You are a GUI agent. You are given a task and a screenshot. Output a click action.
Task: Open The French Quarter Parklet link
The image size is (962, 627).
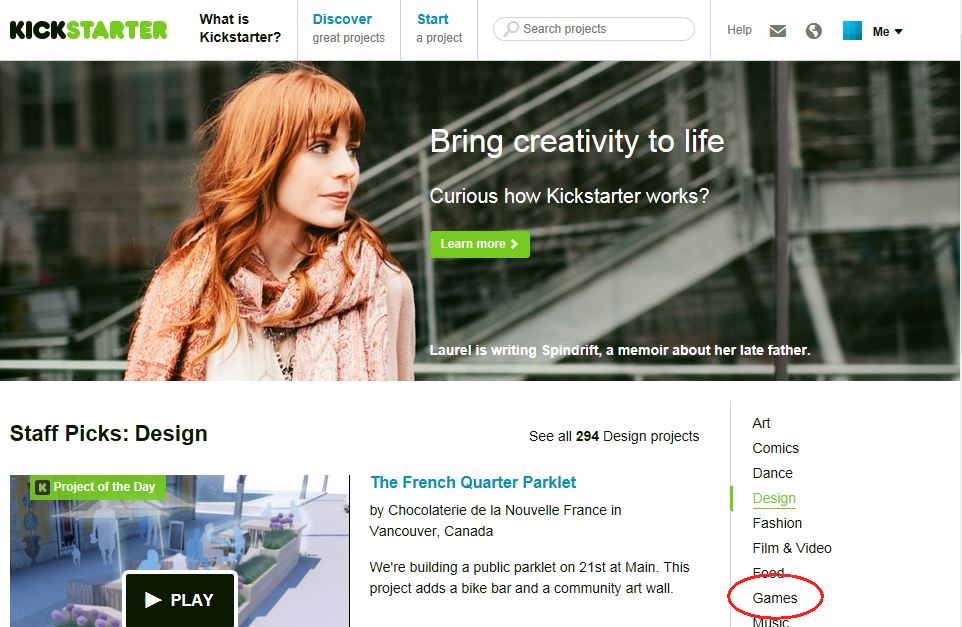click(x=473, y=482)
